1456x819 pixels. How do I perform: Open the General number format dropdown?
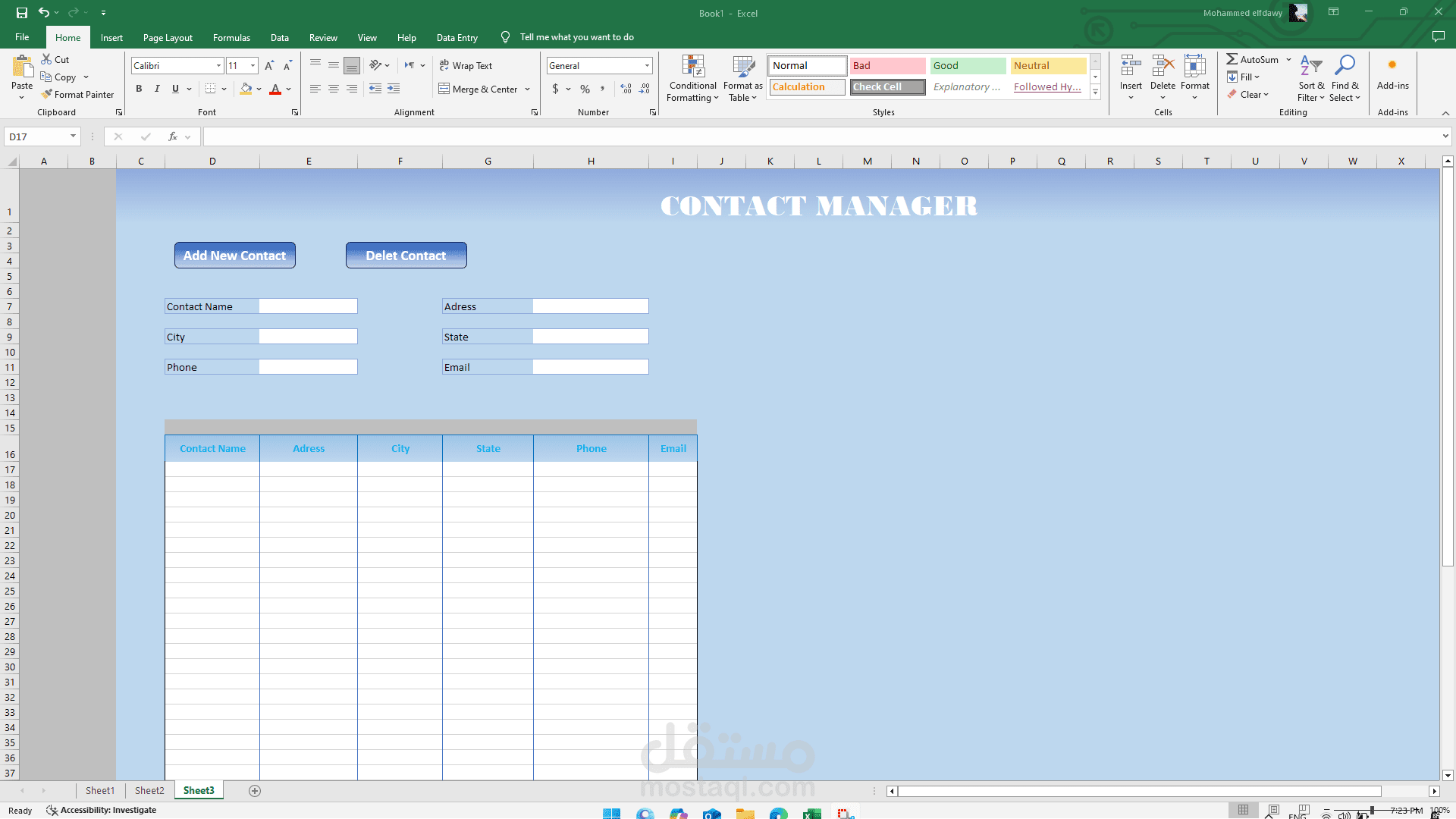(647, 66)
